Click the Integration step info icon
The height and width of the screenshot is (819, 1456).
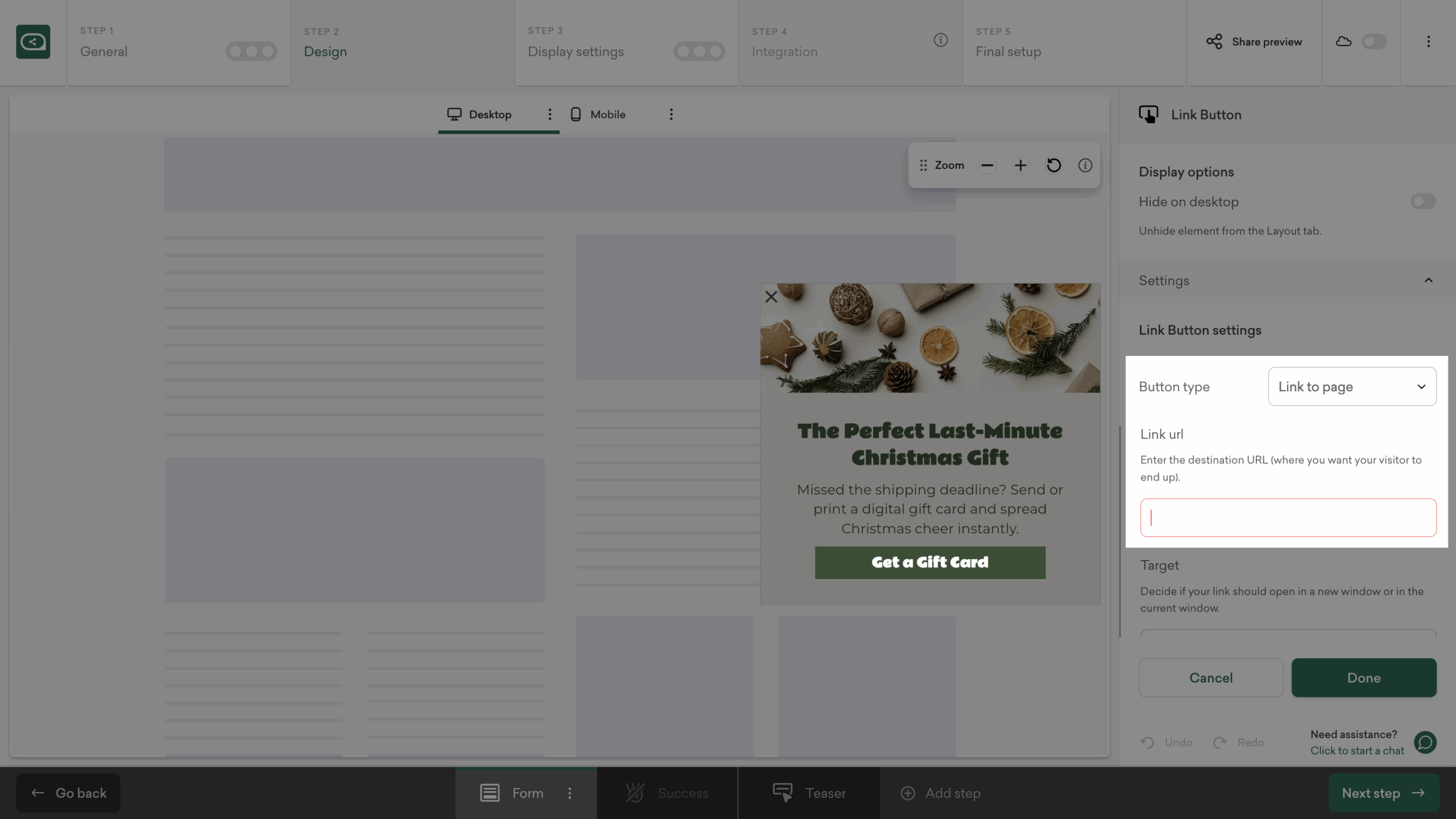coord(941,40)
